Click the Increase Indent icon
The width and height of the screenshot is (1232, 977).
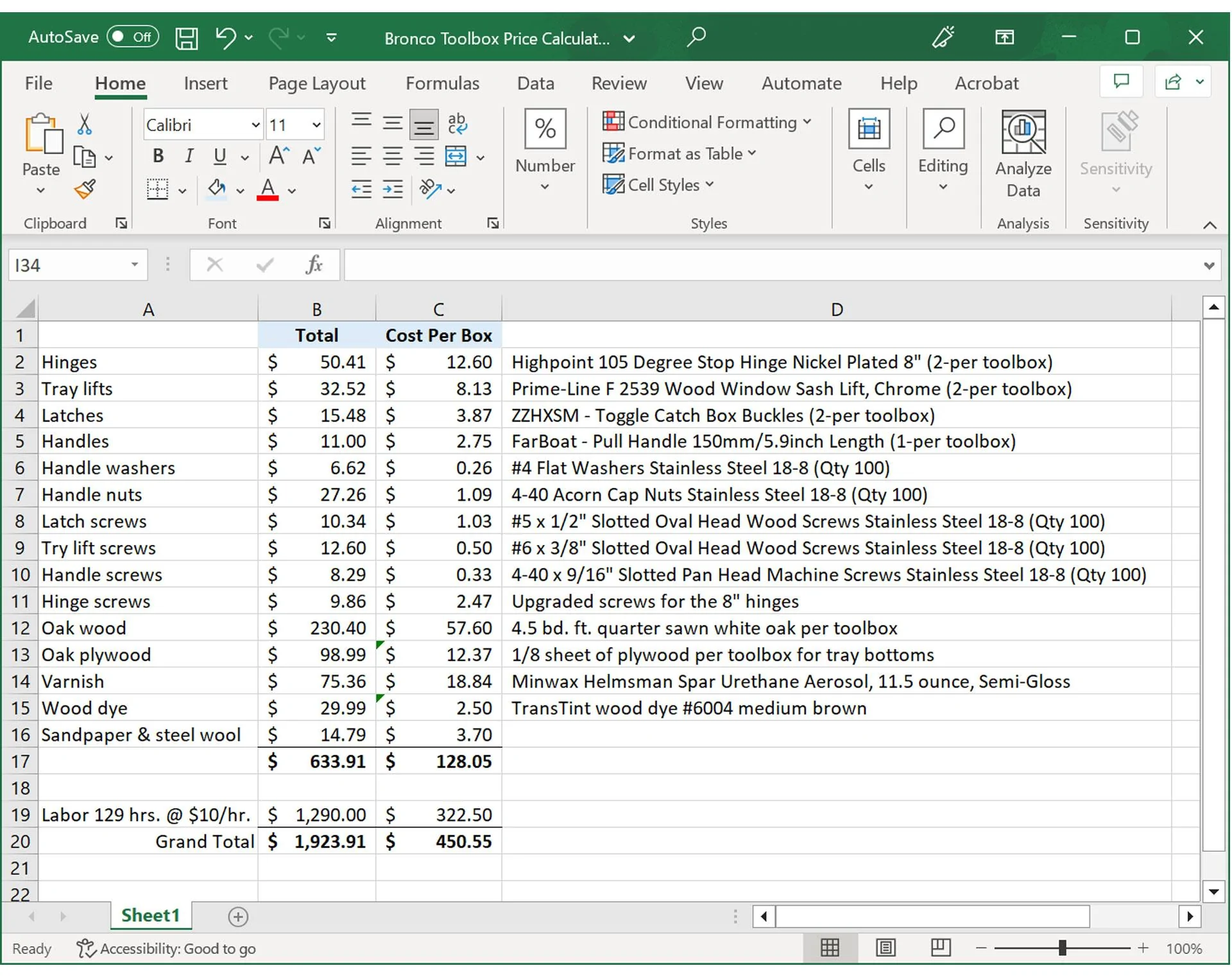[393, 189]
